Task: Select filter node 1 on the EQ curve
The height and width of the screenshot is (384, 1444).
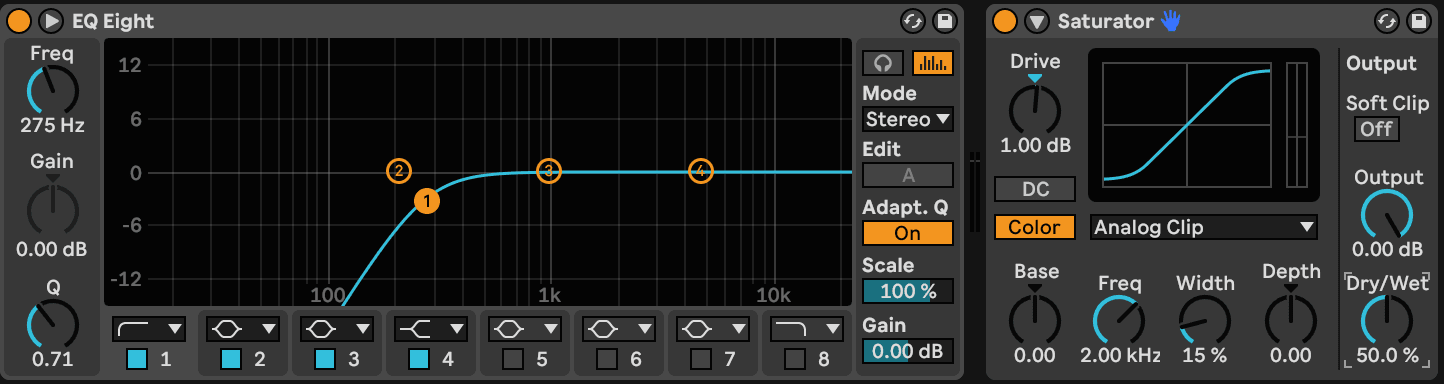Action: point(427,202)
